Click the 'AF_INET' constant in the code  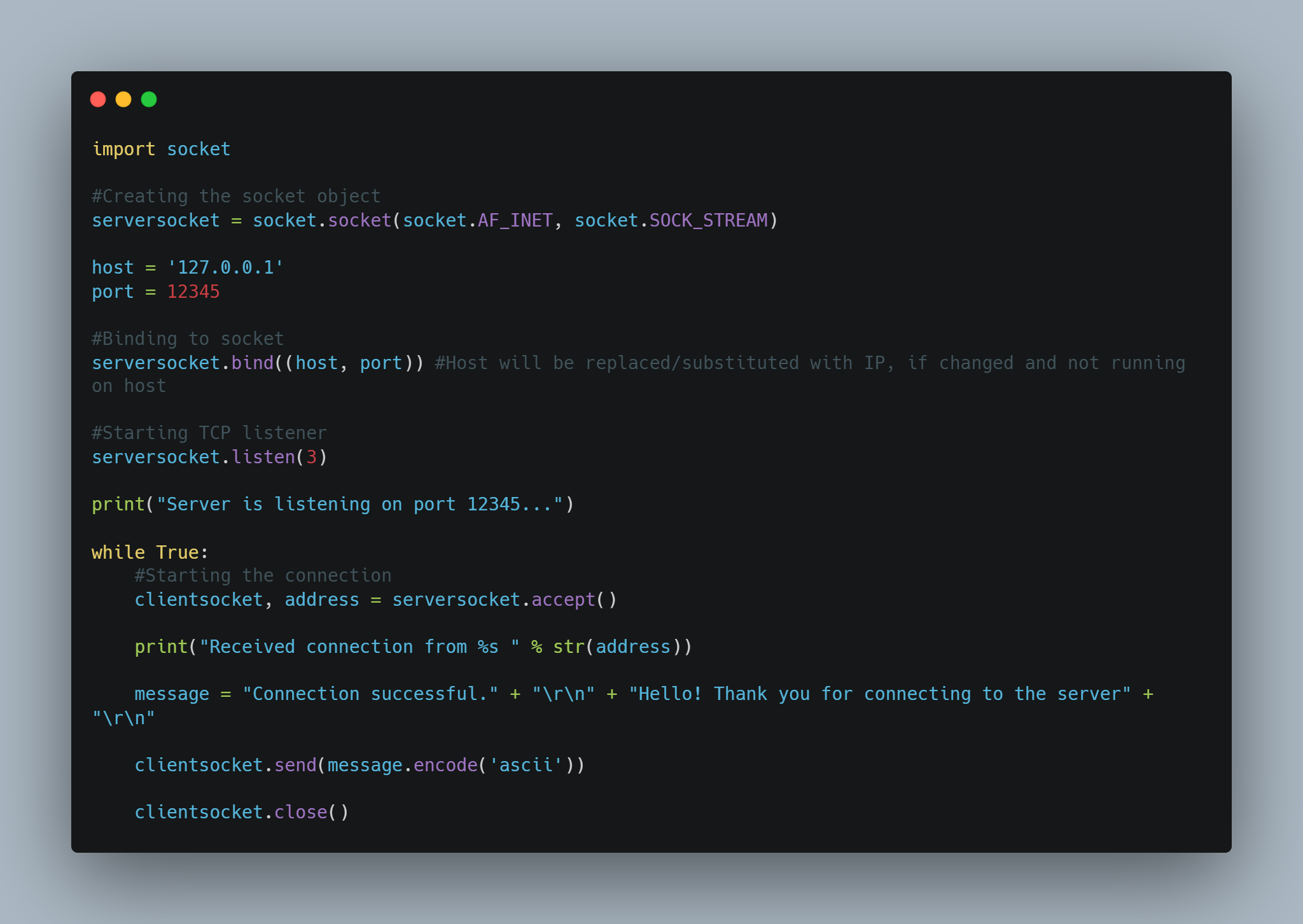tap(515, 220)
